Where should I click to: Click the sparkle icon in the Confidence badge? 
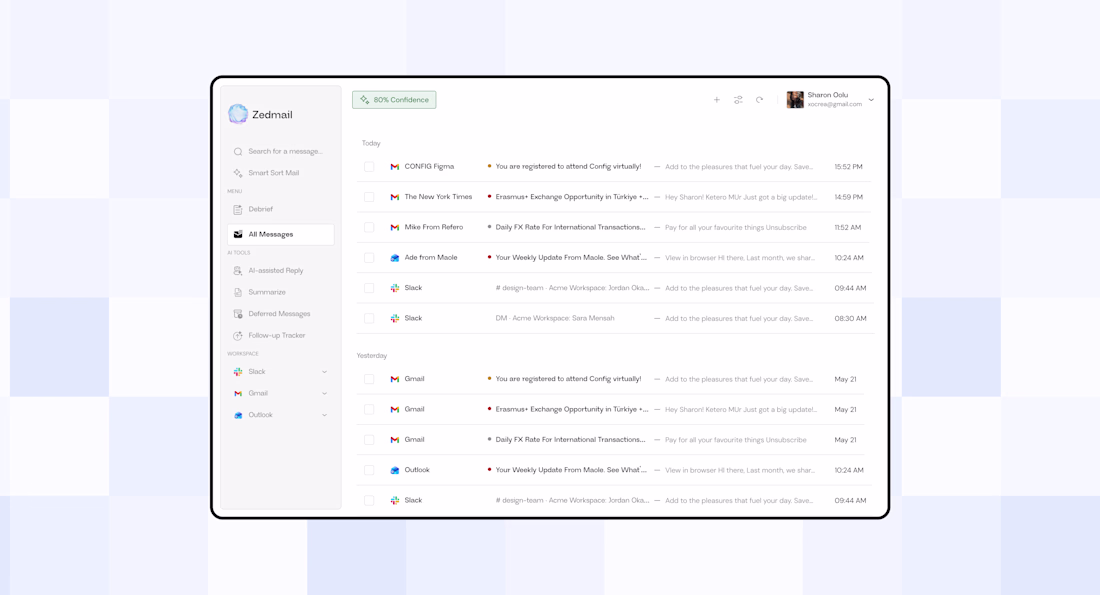tap(364, 100)
